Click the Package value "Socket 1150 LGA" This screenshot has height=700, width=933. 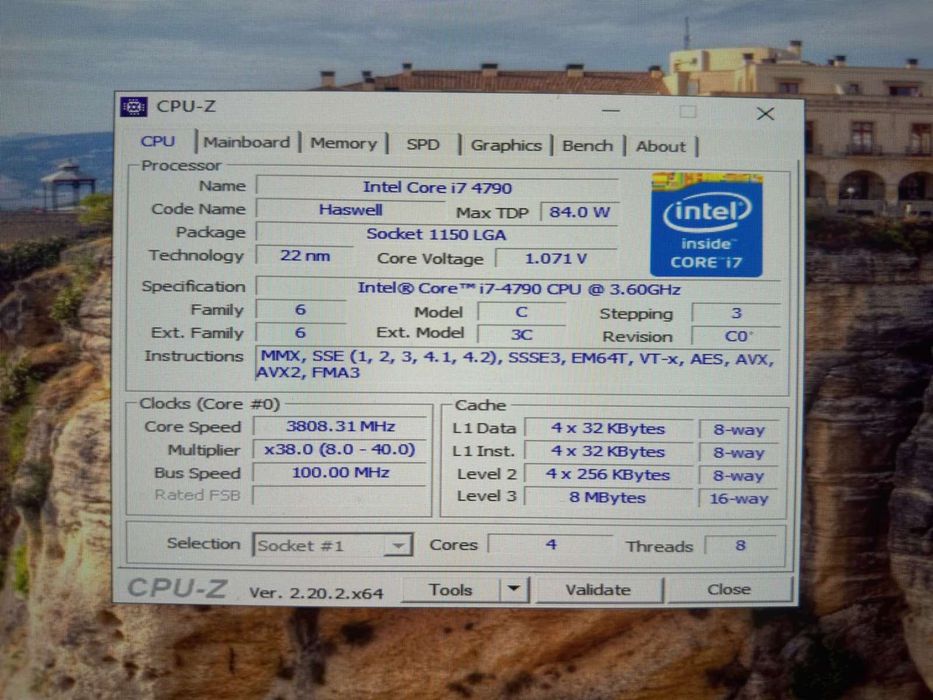437,234
